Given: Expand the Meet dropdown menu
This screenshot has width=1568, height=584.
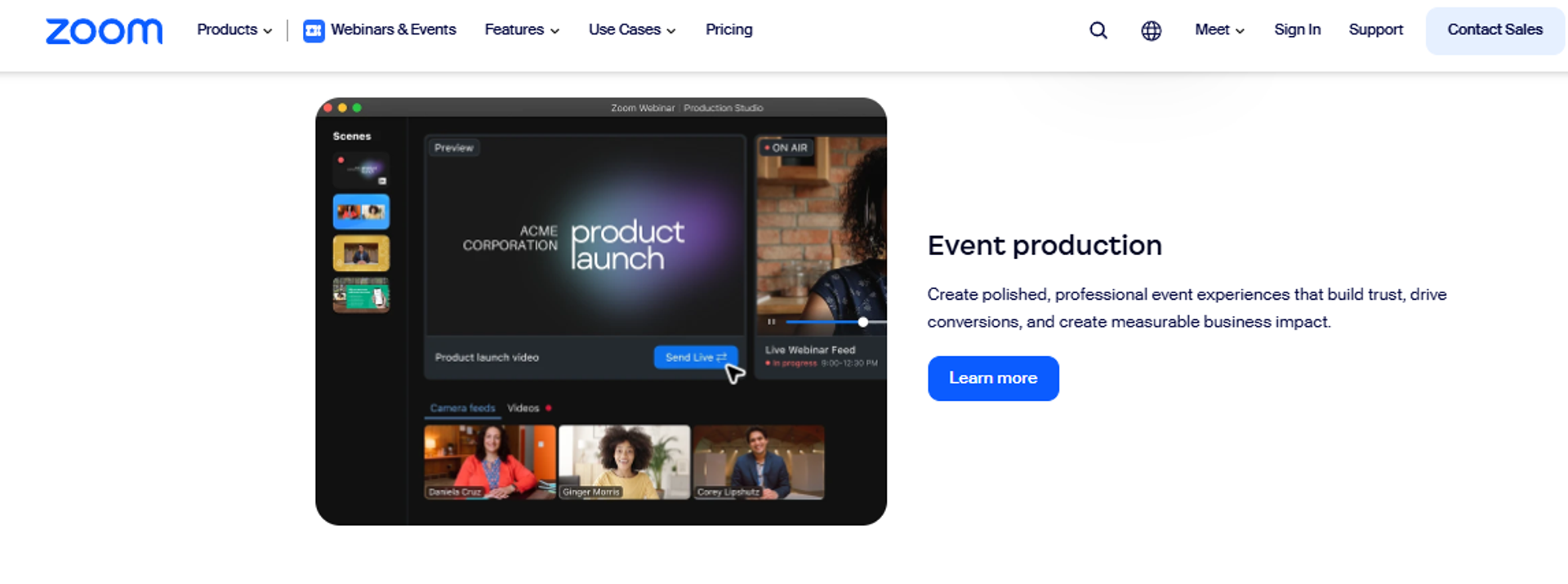Looking at the screenshot, I should (1219, 29).
